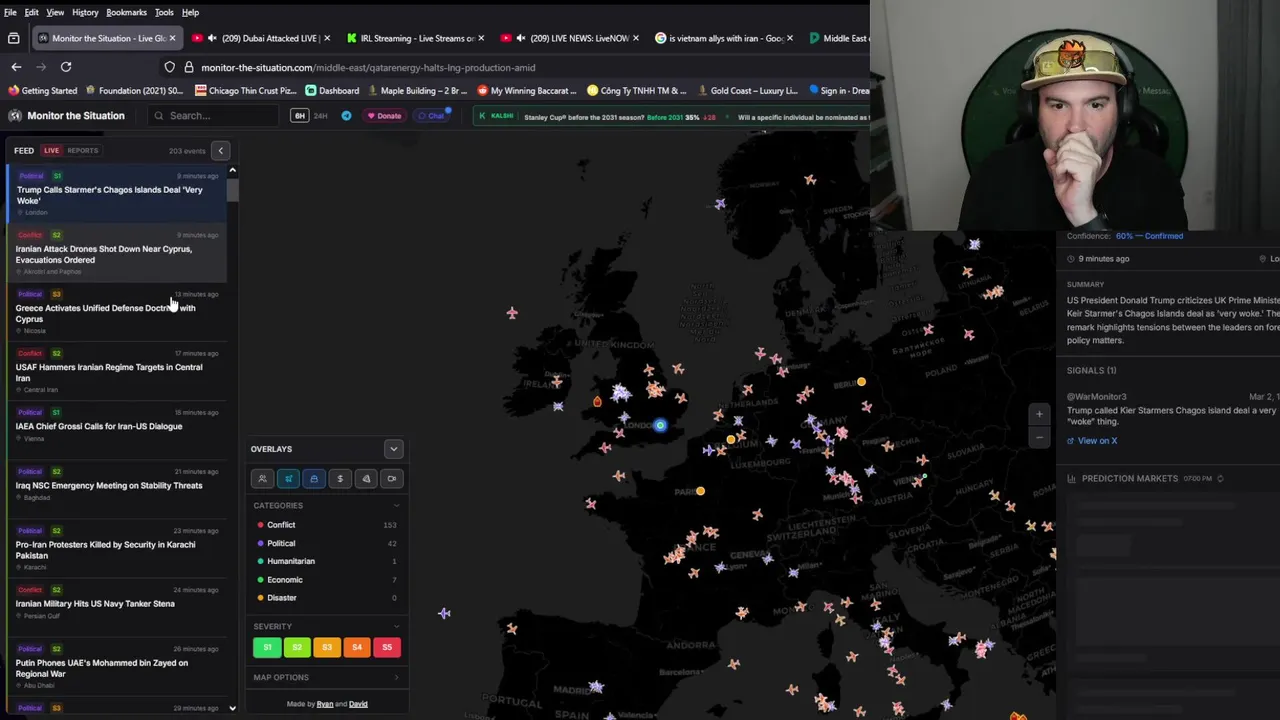The height and width of the screenshot is (720, 1280).
Task: Close the IRL Streaming tab
Action: tap(481, 38)
